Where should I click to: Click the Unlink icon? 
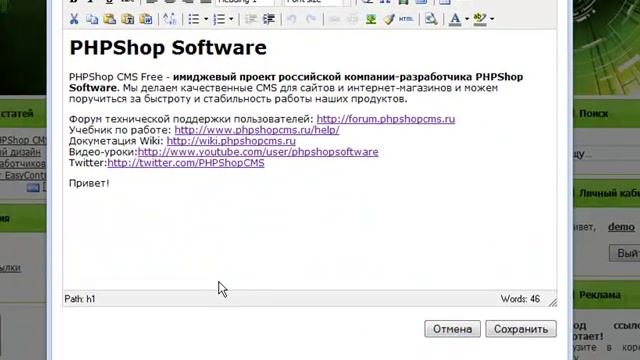pos(352,19)
